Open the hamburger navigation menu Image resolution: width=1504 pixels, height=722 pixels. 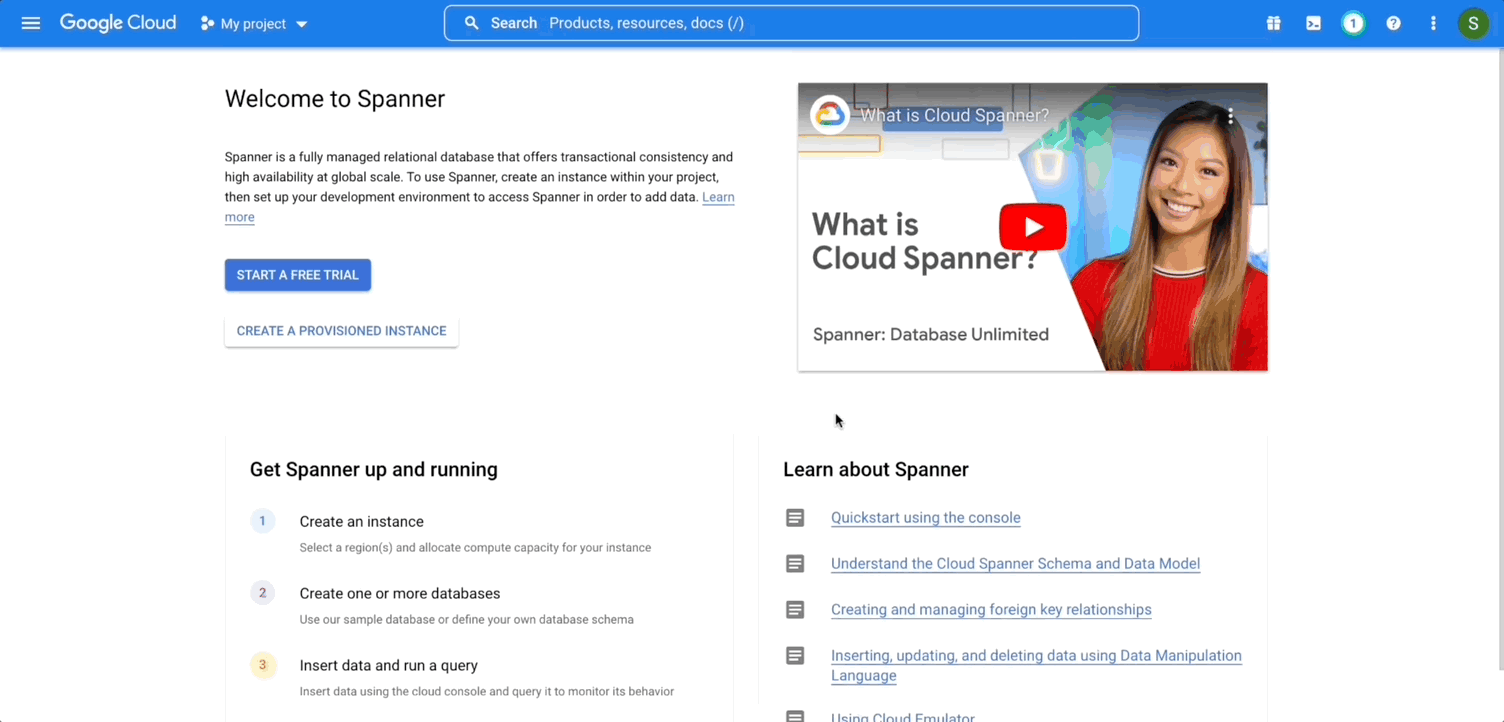click(31, 23)
